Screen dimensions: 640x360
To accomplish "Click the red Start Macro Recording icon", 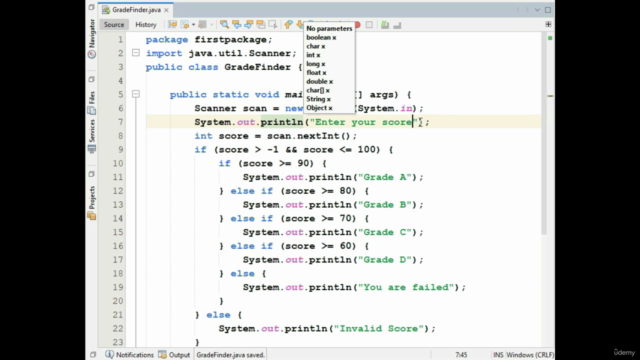I will [x=358, y=25].
